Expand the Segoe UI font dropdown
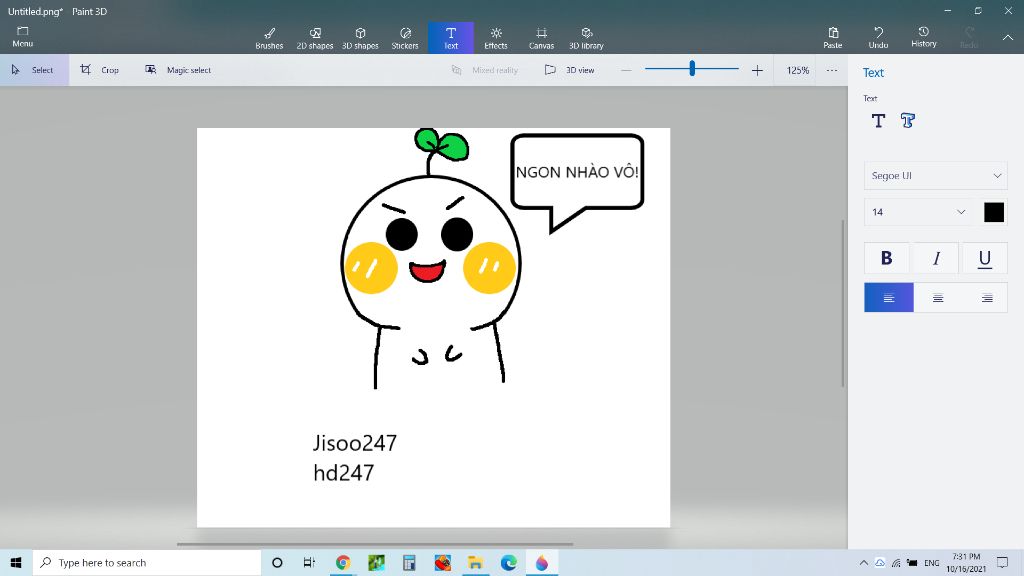The height and width of the screenshot is (576, 1024). [935, 176]
